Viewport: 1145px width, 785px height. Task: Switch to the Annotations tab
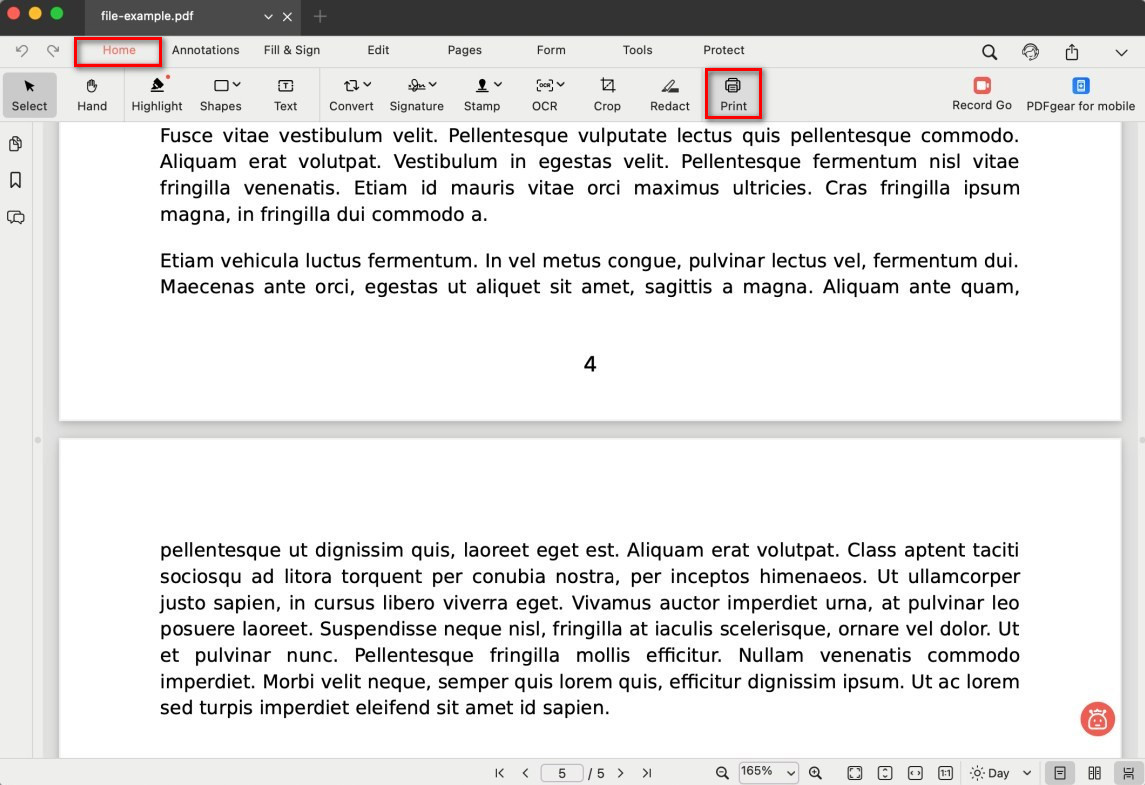[205, 50]
